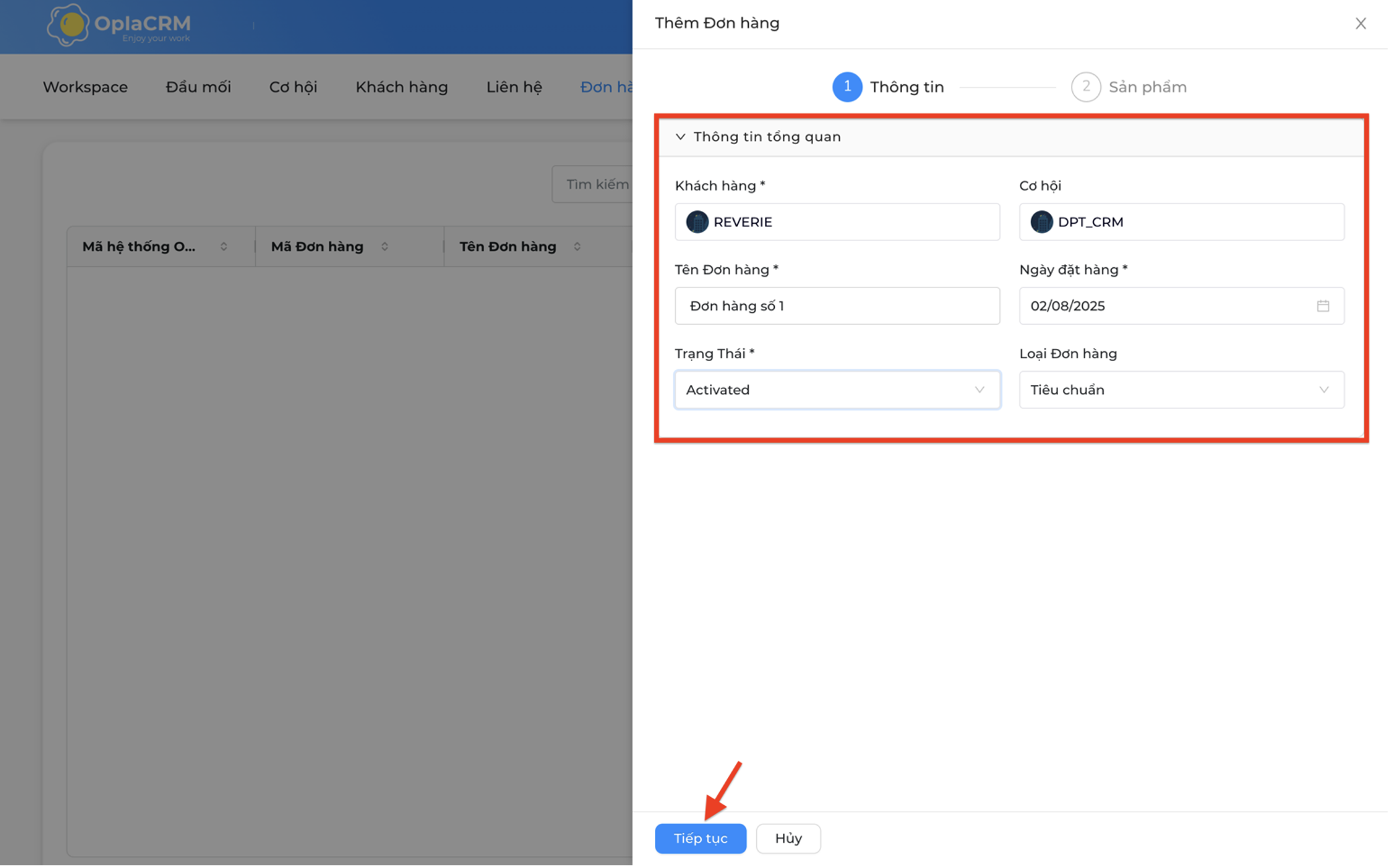Open the Đơn hàng menu item

point(606,87)
